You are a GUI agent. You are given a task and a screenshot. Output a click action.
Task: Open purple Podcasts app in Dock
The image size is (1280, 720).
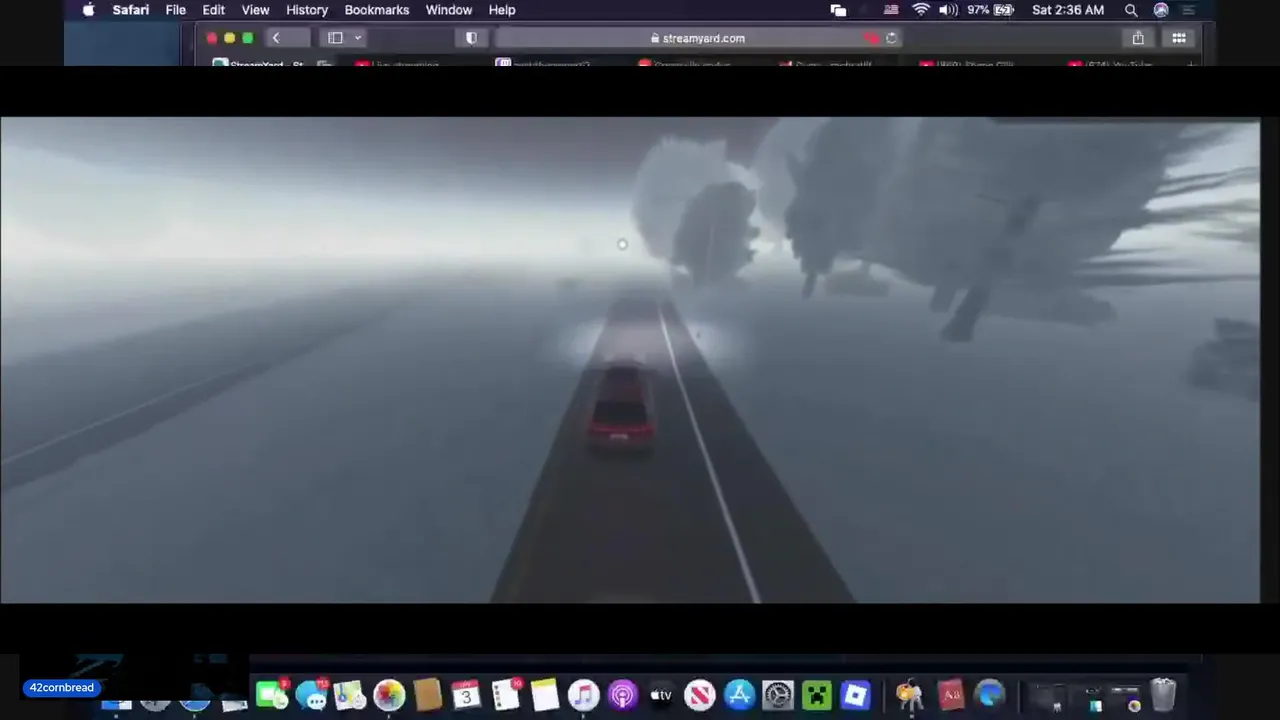[622, 695]
